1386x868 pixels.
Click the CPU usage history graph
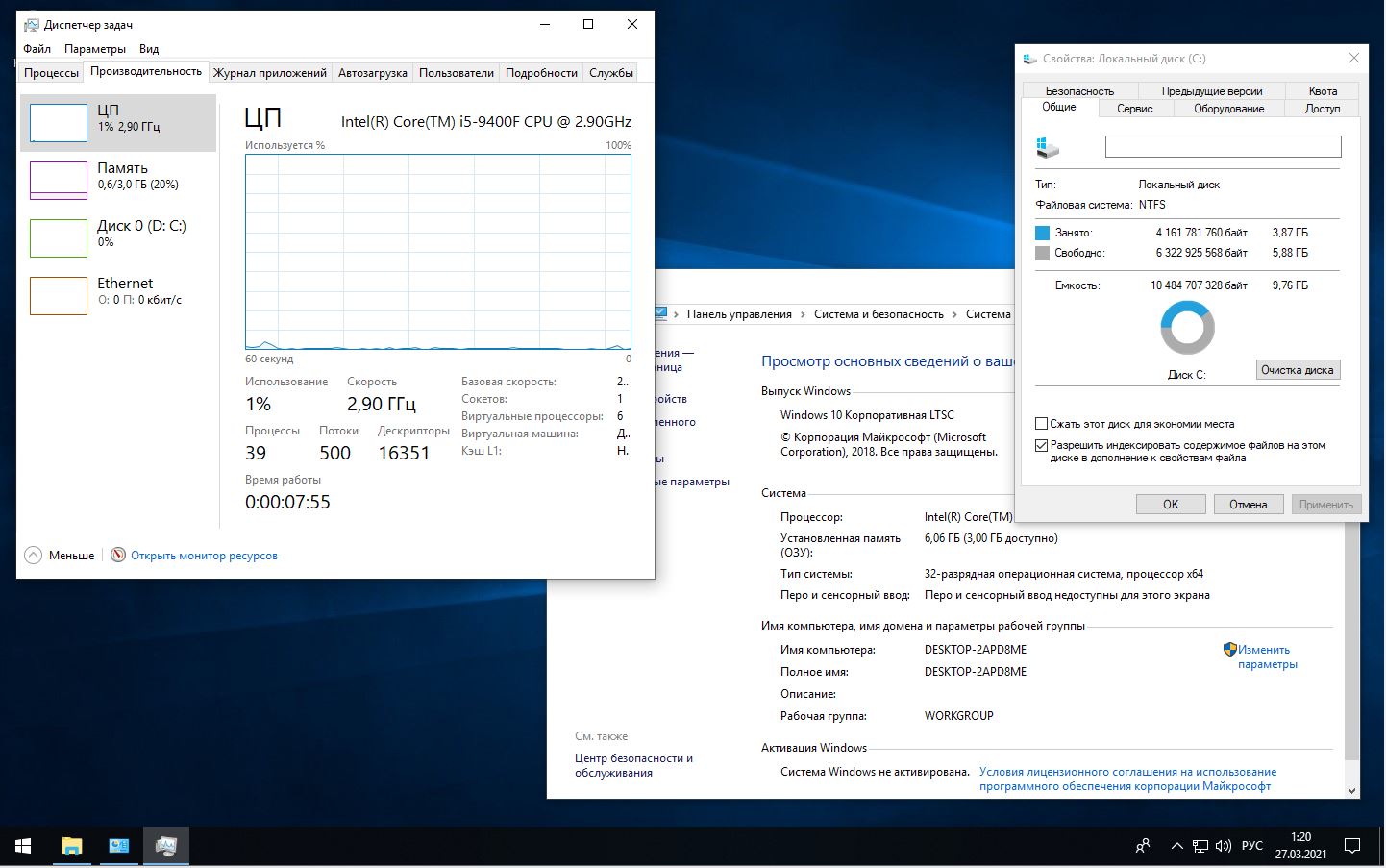click(438, 252)
